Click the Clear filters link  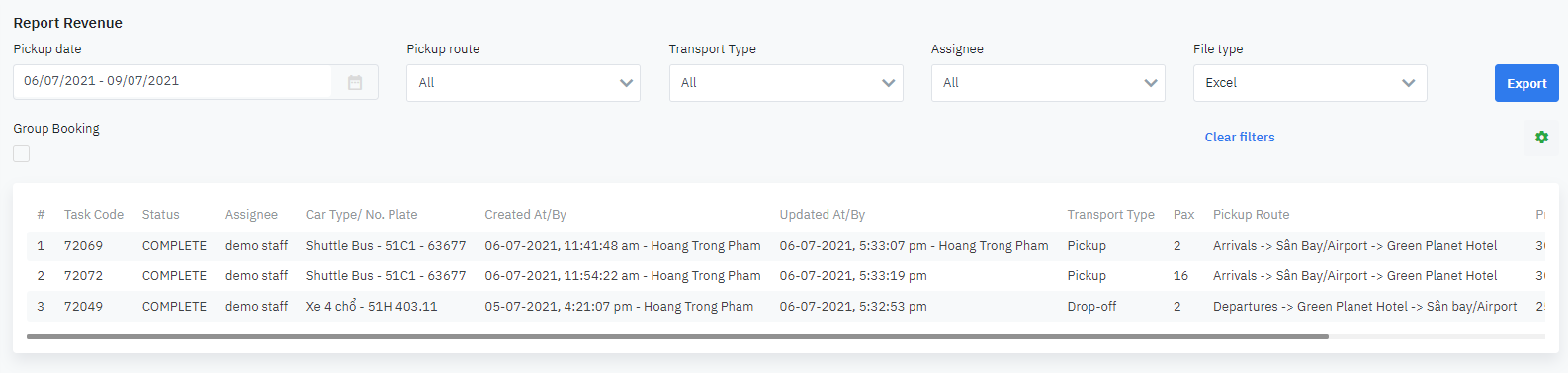(x=1240, y=138)
